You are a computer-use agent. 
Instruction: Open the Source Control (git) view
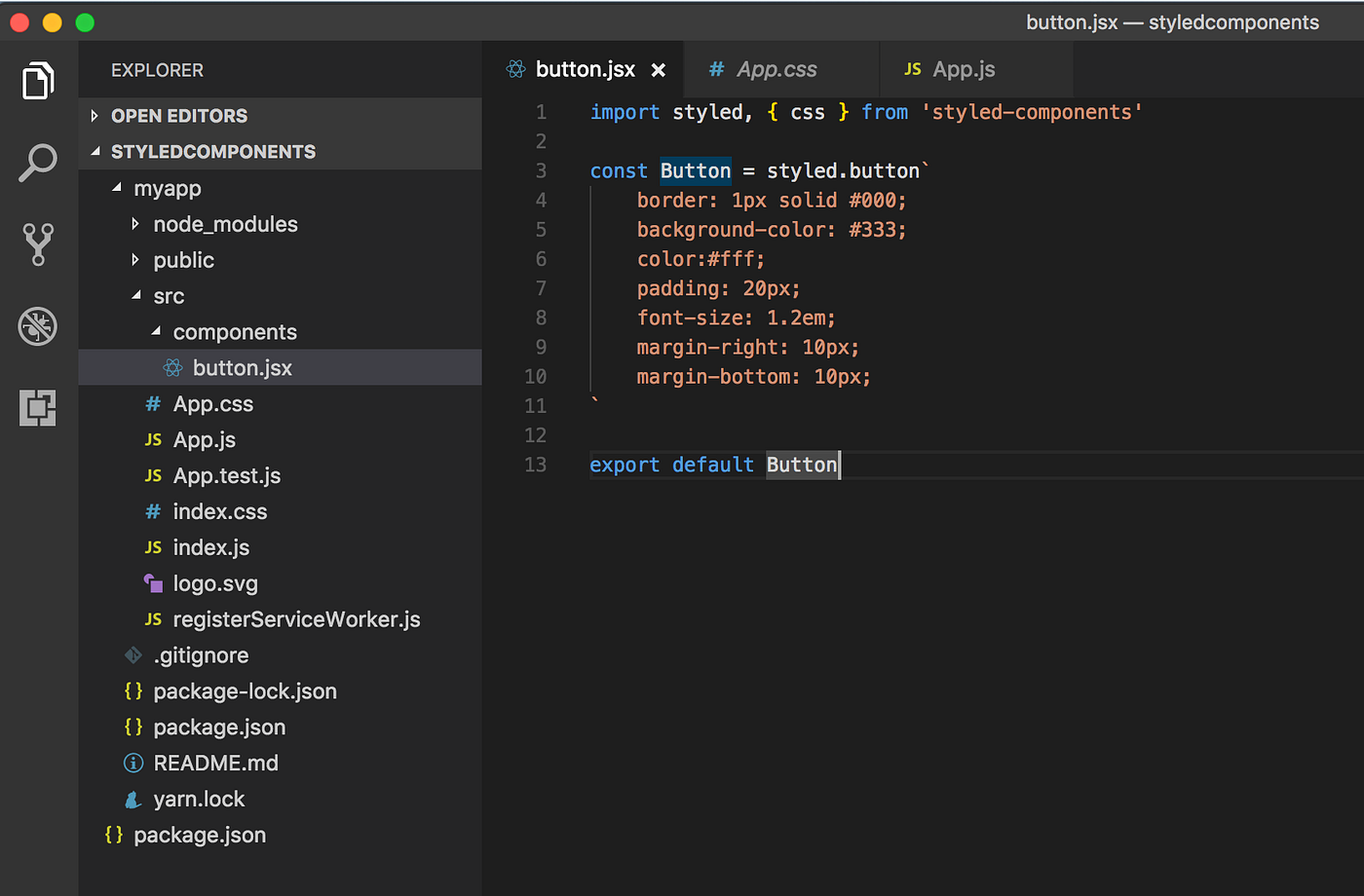click(x=37, y=244)
